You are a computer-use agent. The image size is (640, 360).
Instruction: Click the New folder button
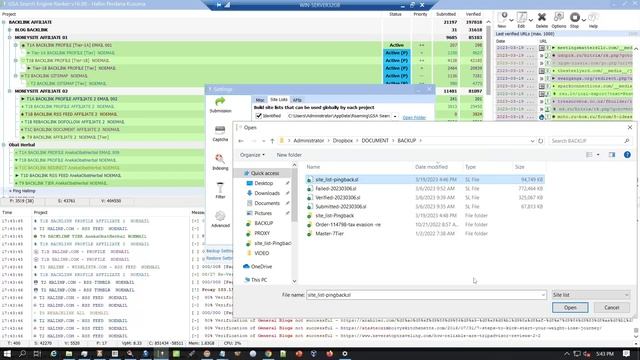(x=289, y=155)
